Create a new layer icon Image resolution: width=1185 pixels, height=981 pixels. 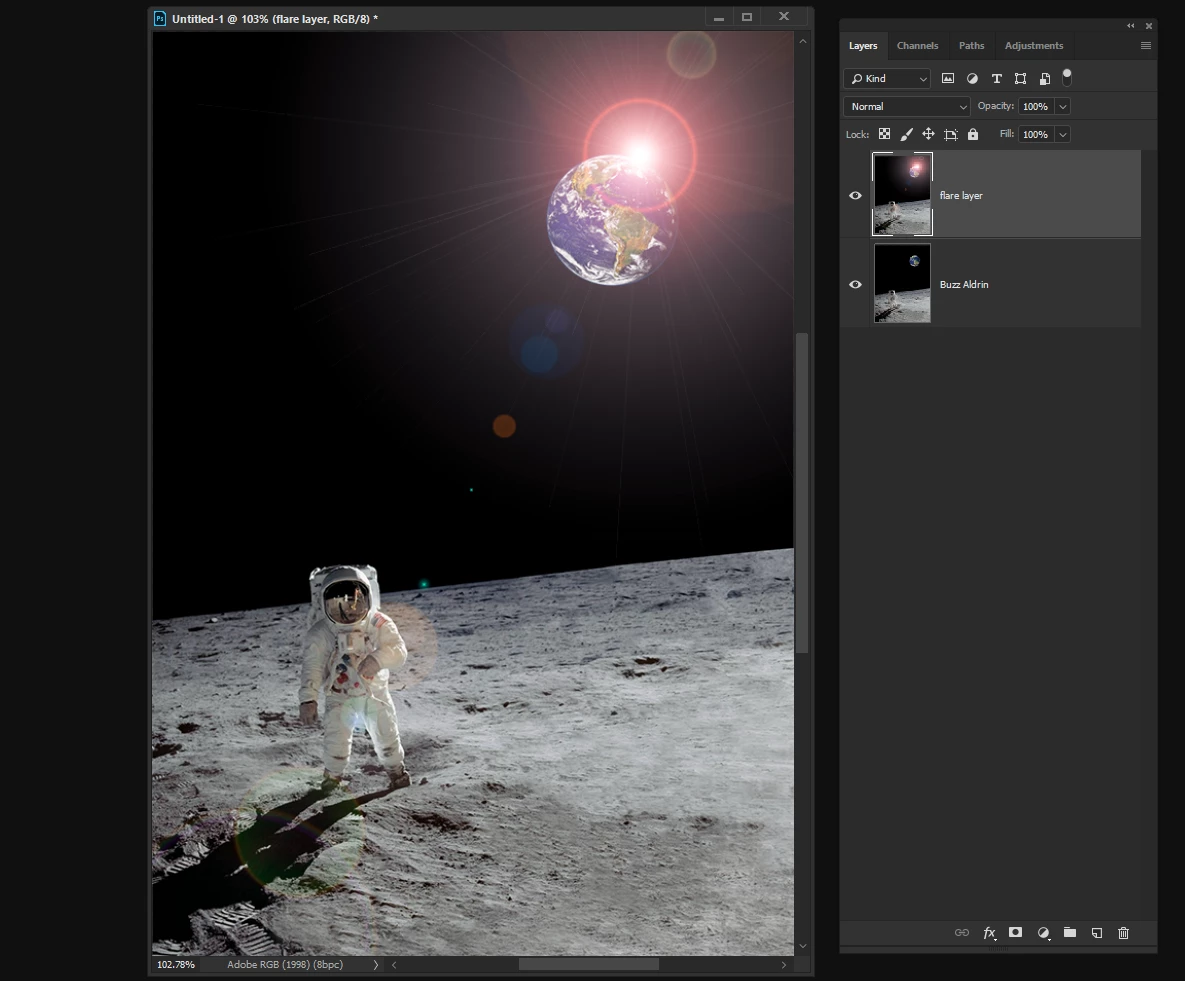[x=1097, y=933]
